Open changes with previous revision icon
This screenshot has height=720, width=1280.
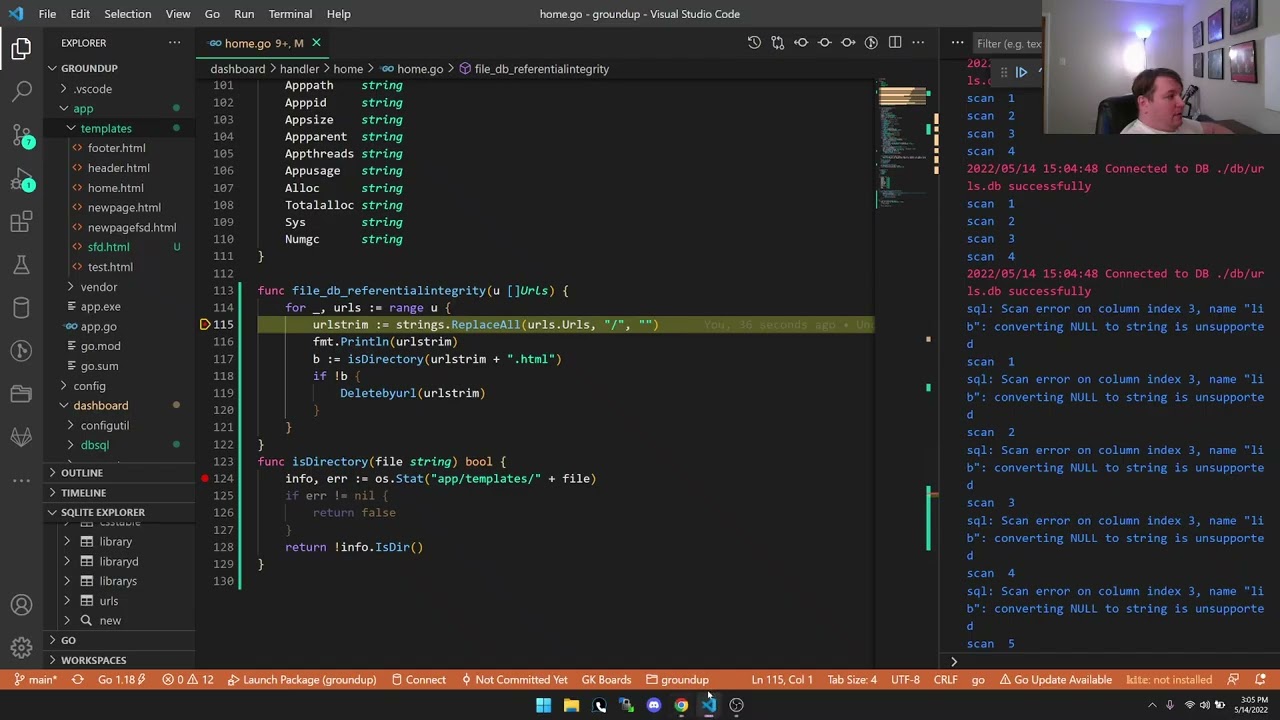click(801, 43)
